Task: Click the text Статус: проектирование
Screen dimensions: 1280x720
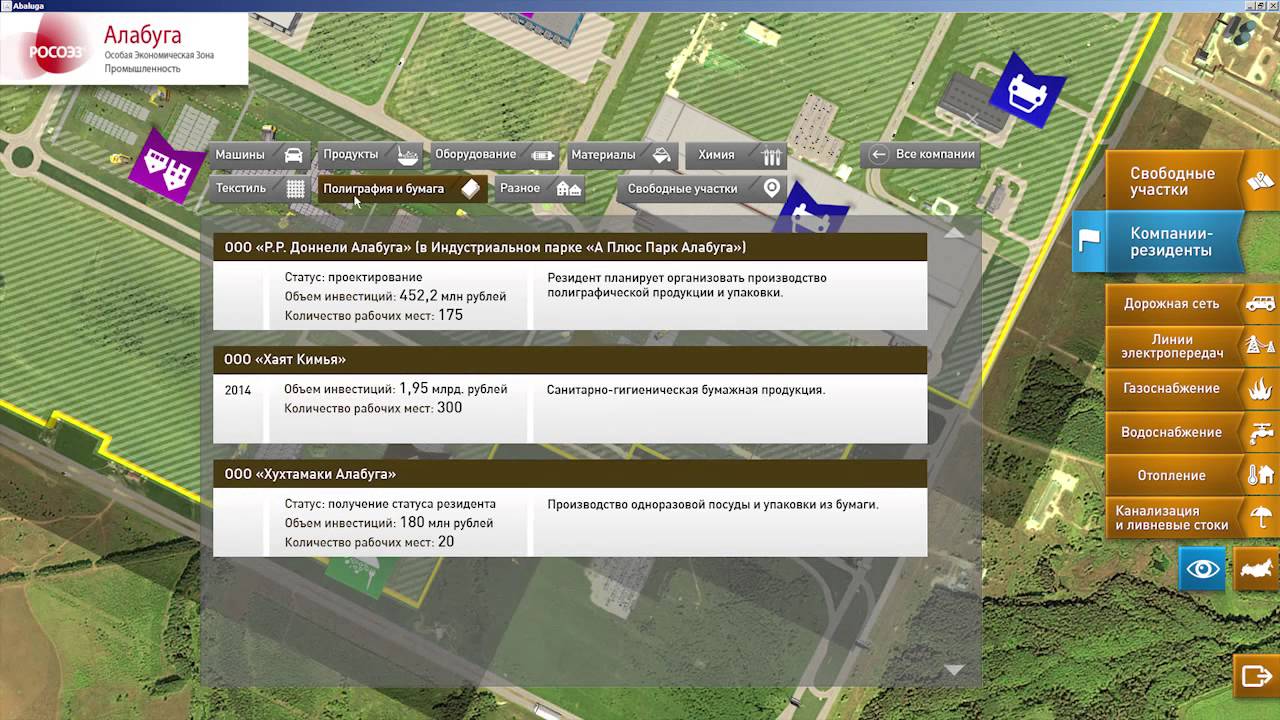Action: [x=354, y=278]
